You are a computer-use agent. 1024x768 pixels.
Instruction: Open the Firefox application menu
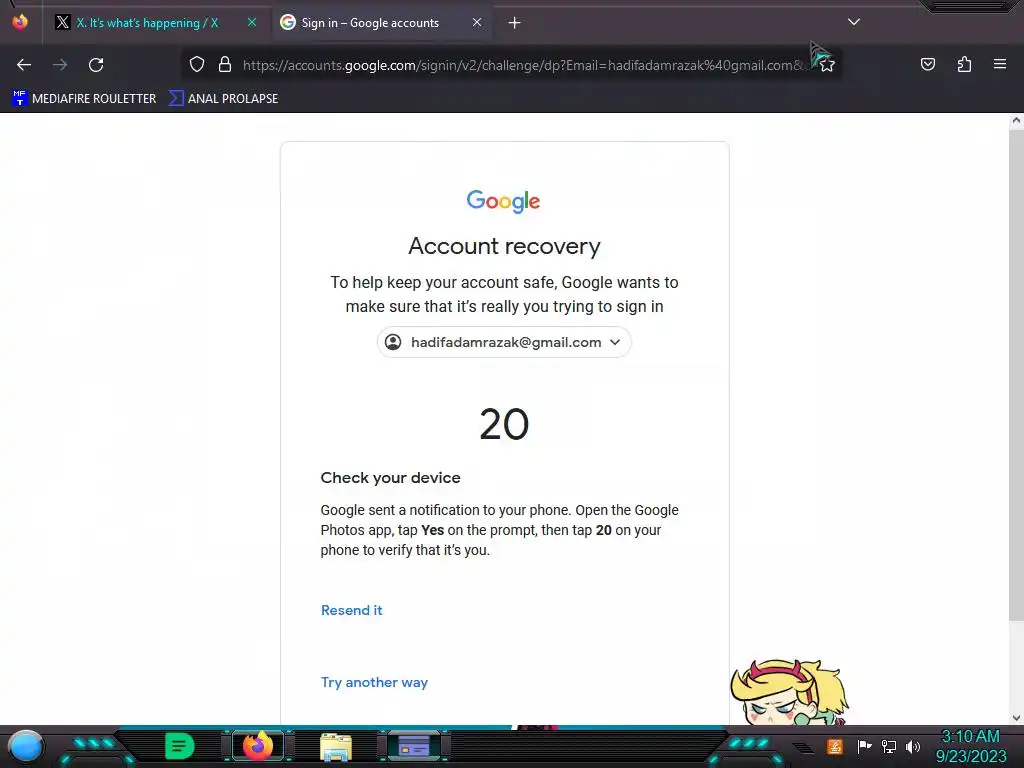pos(999,64)
